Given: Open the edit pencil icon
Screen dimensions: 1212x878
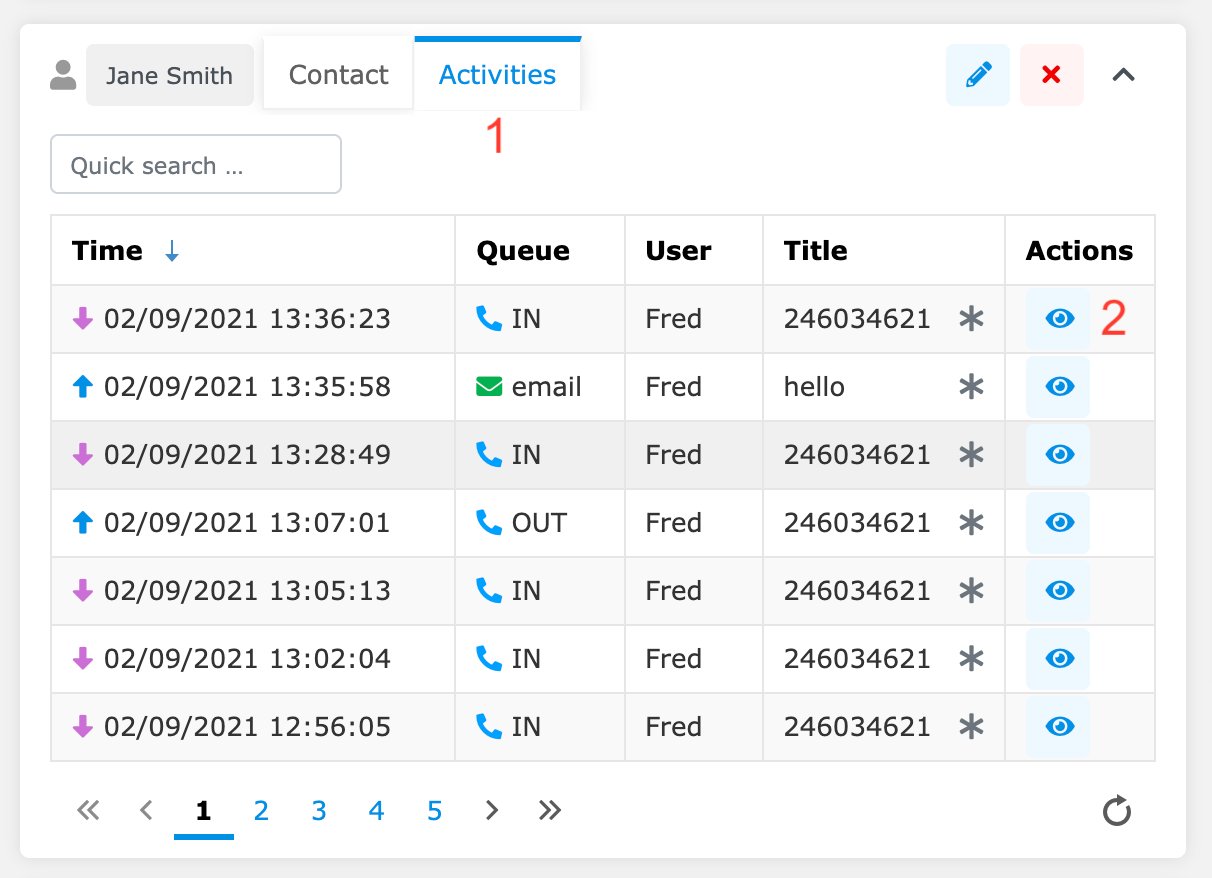Looking at the screenshot, I should pos(977,74).
